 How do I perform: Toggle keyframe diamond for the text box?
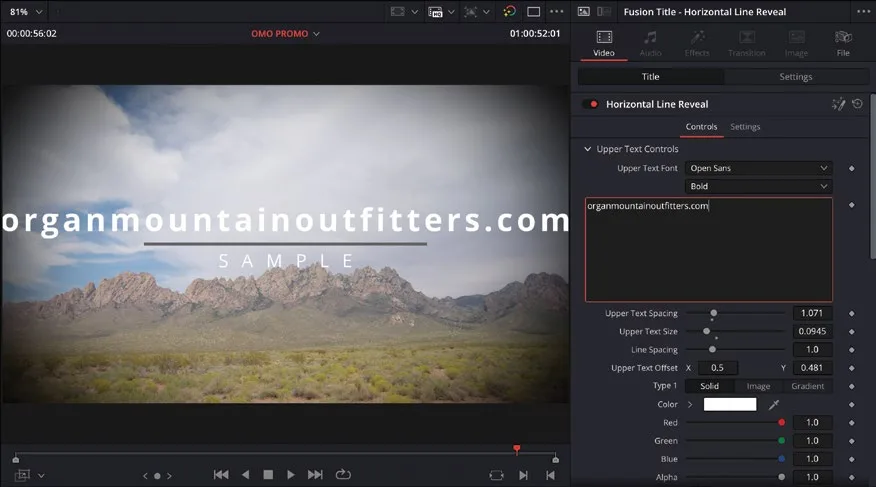tap(851, 205)
